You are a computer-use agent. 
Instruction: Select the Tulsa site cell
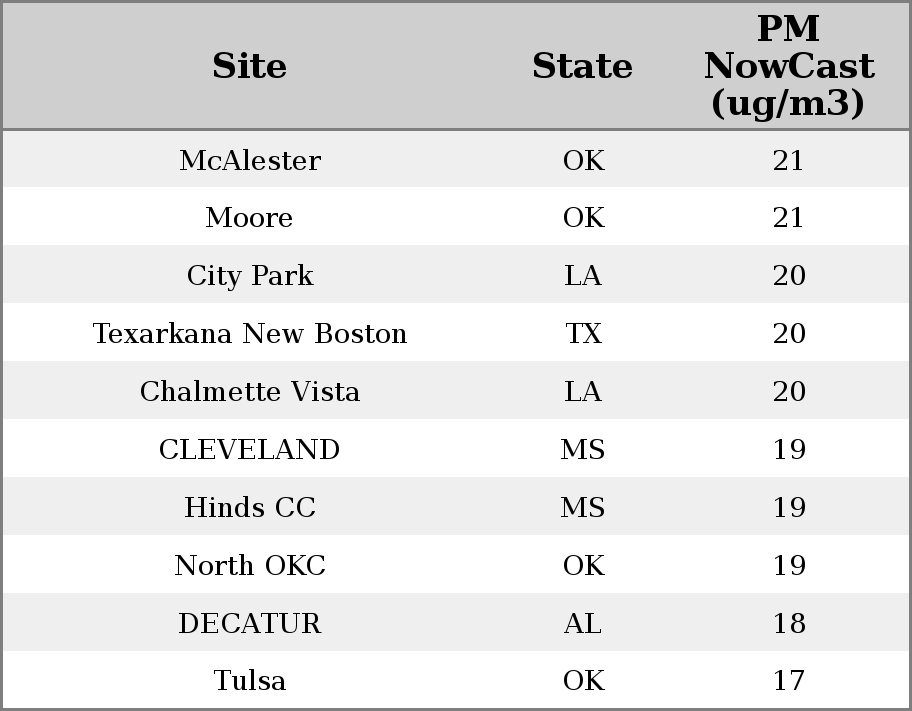click(250, 680)
